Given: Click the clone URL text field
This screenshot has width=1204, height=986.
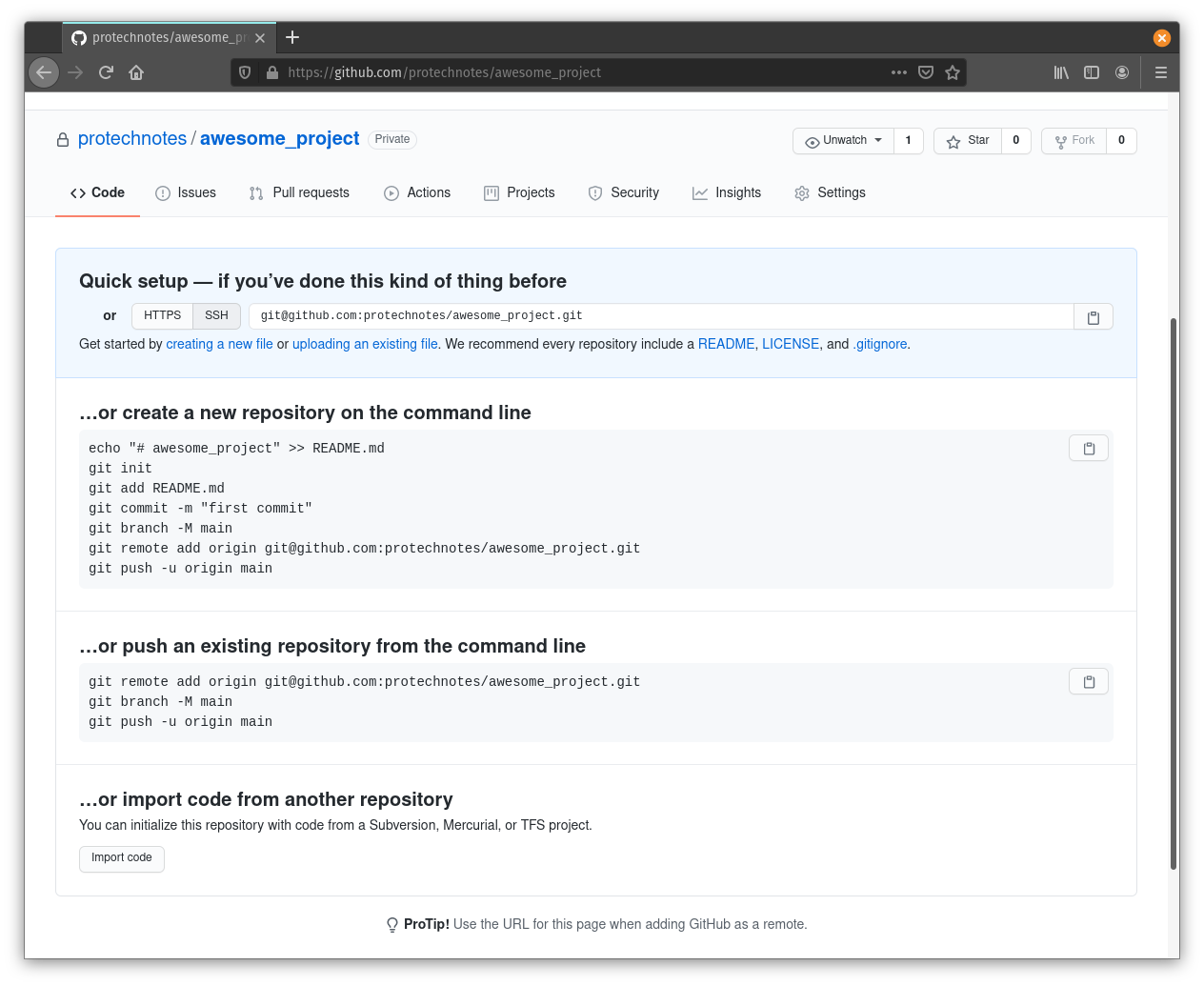Looking at the screenshot, I should pyautogui.click(x=661, y=316).
